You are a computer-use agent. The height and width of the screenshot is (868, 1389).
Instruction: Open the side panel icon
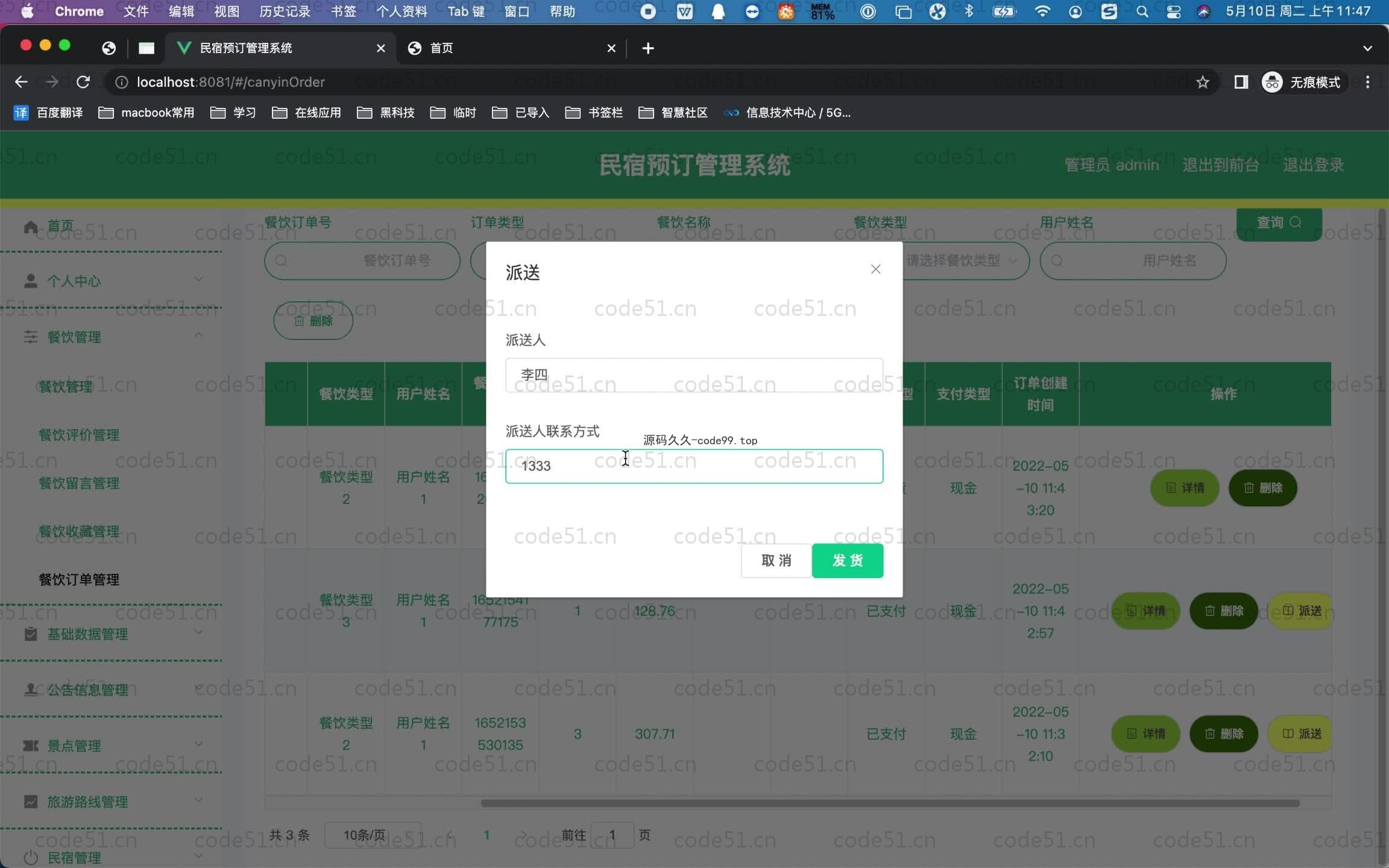coord(1241,82)
